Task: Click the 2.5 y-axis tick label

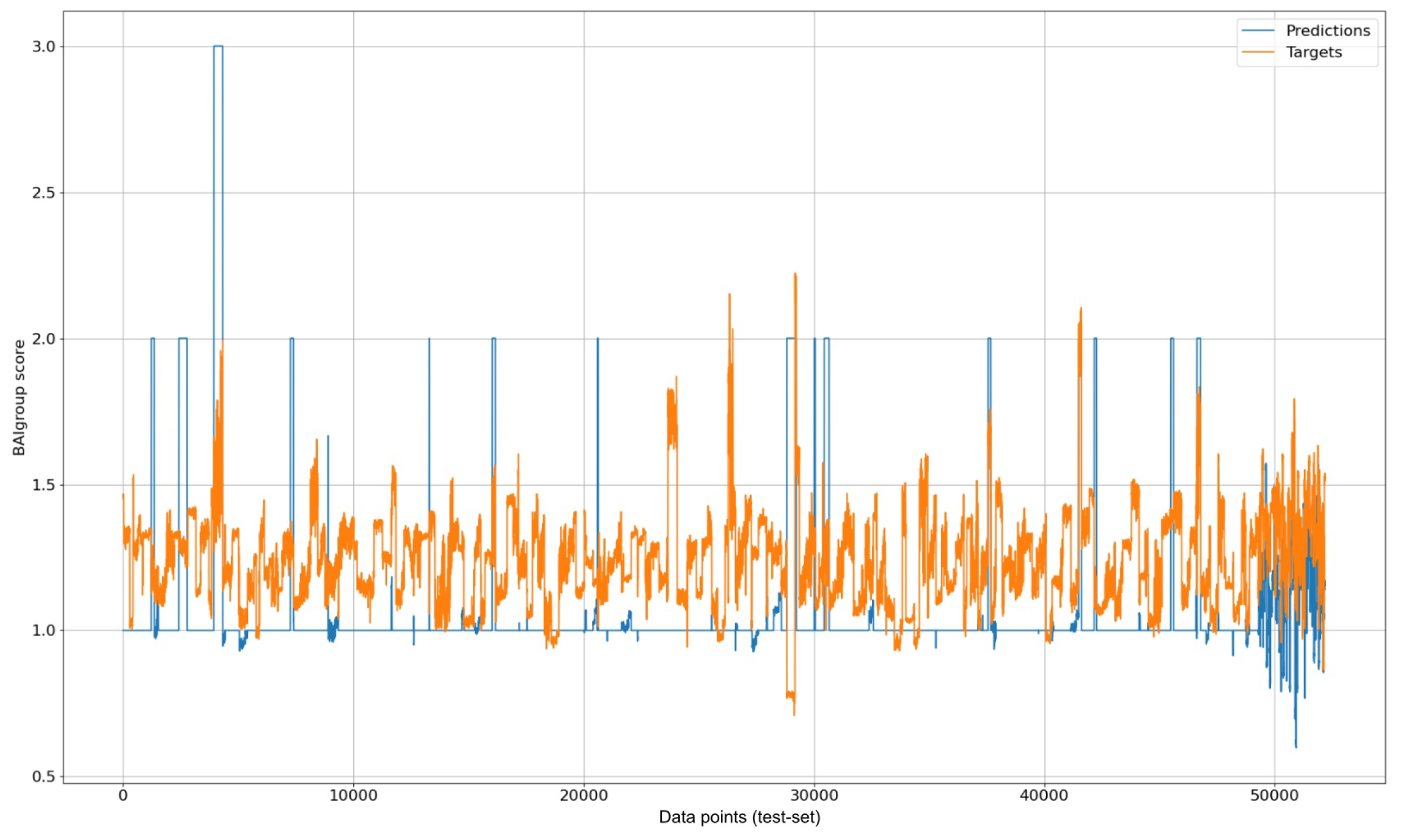Action: pyautogui.click(x=43, y=192)
